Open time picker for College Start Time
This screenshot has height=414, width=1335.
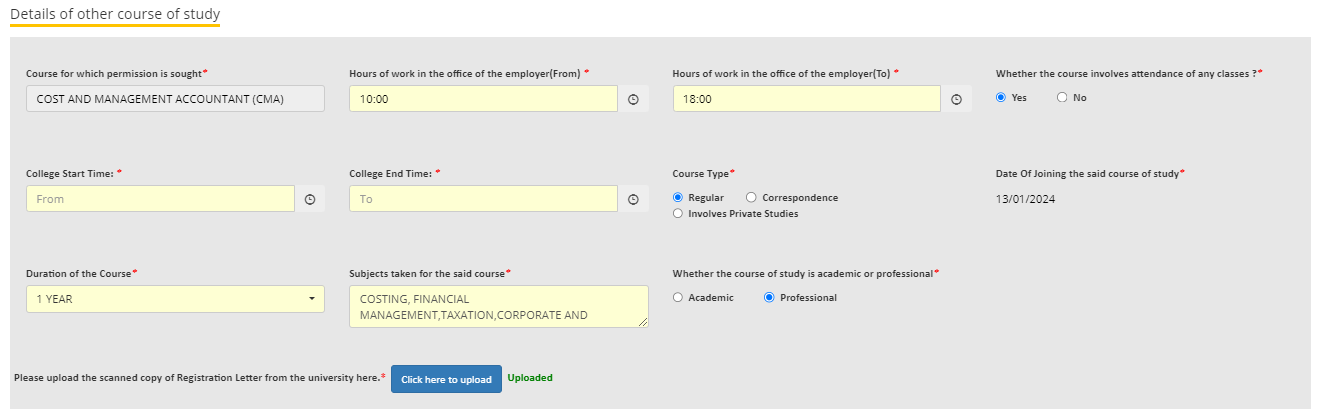(x=310, y=199)
